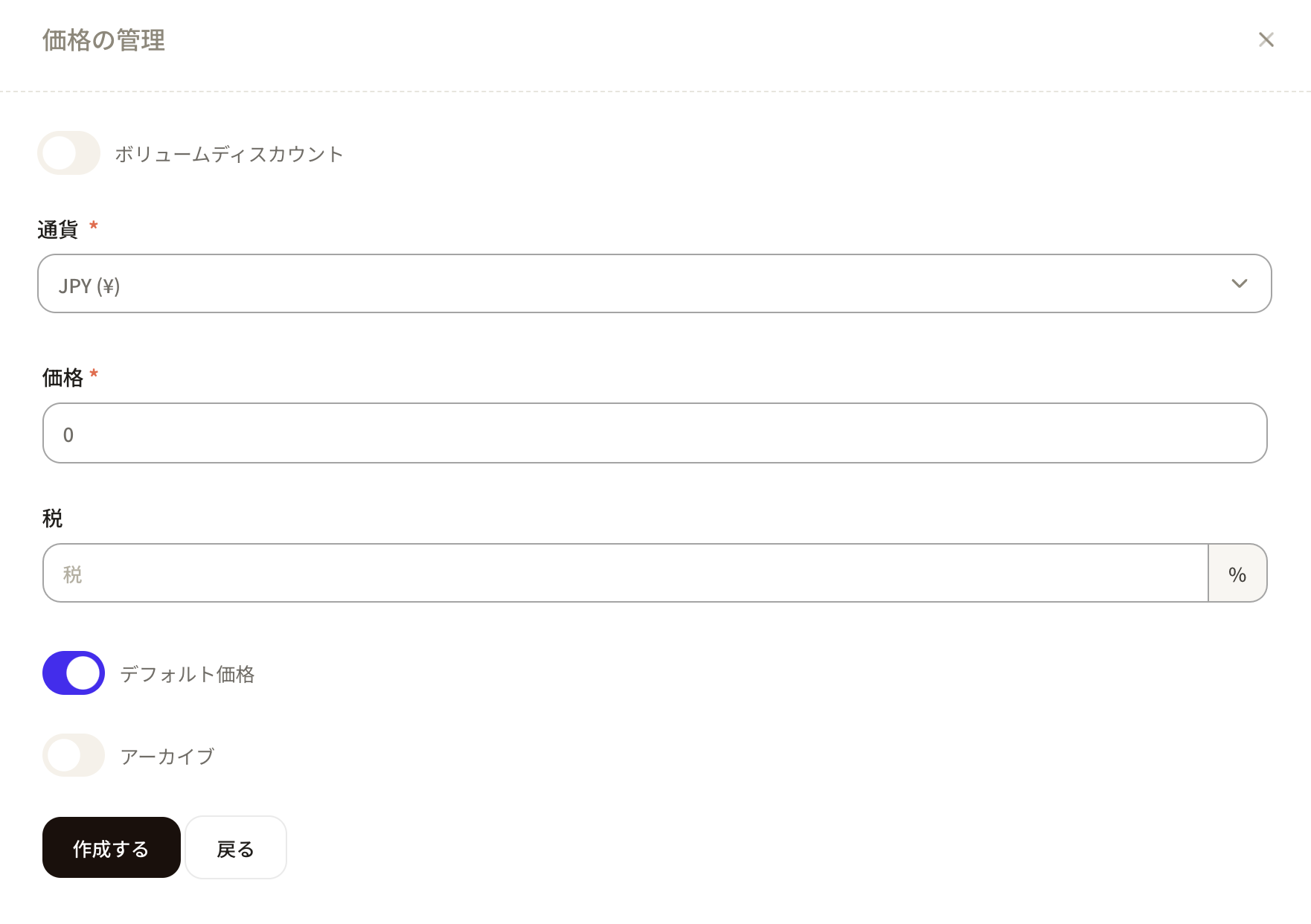Click the red asterisk beside the 価格 label

(94, 373)
